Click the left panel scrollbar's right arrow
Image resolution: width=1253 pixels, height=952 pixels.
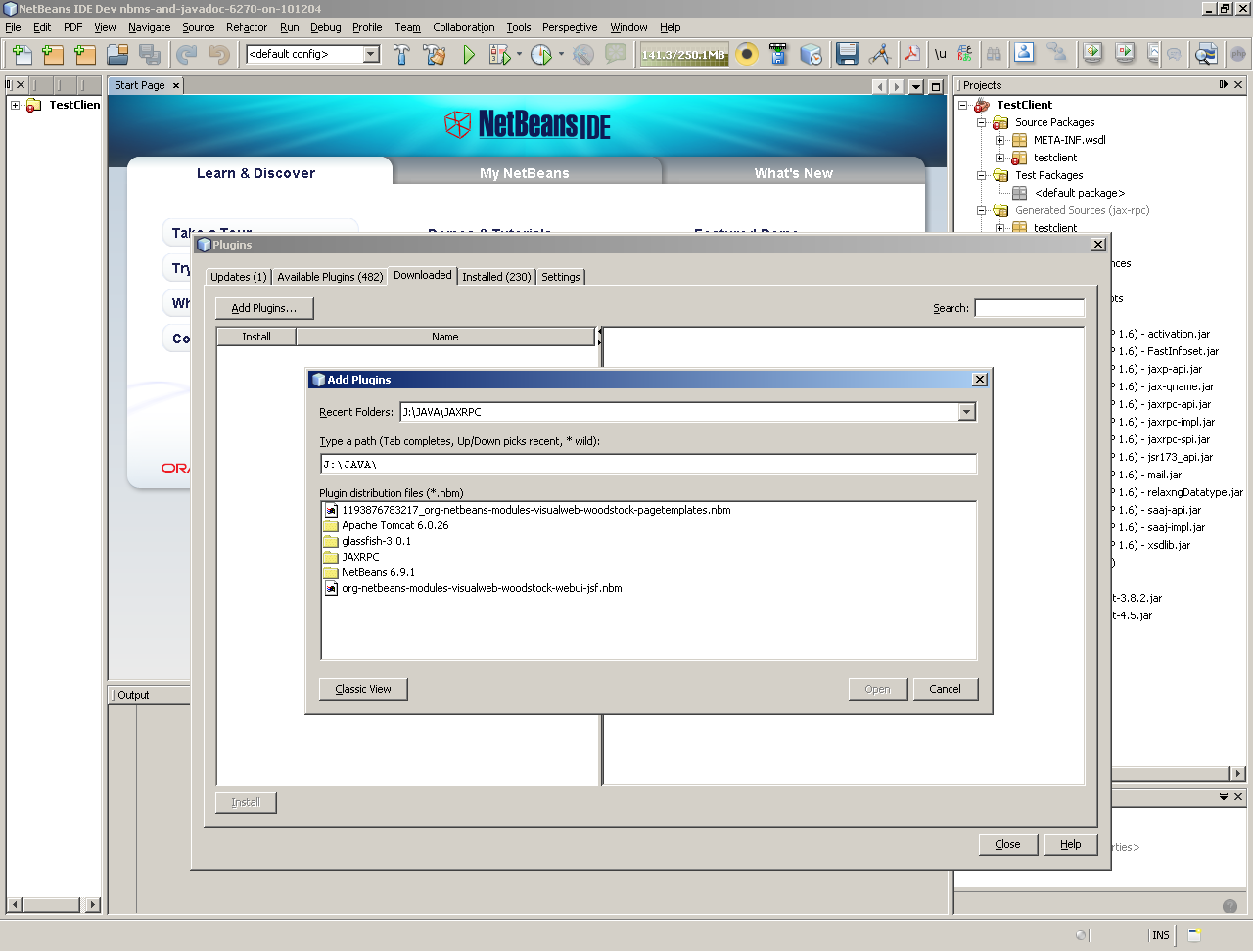tap(93, 905)
